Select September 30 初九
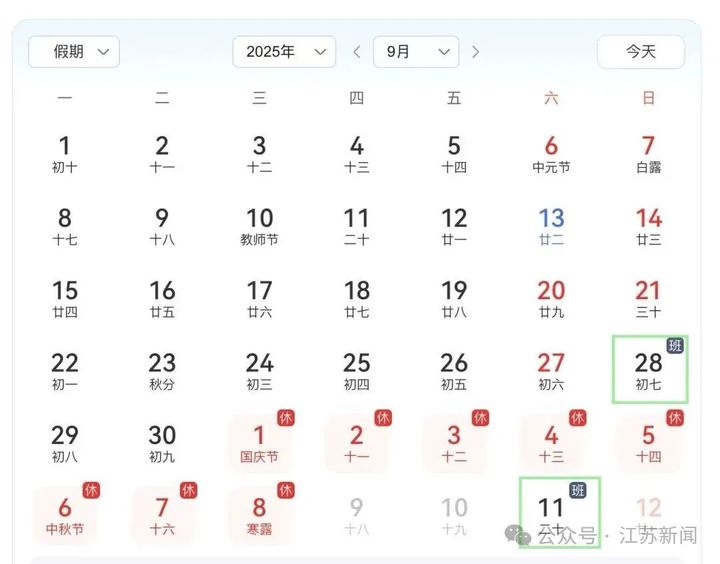The image size is (720, 564). pyautogui.click(x=162, y=443)
